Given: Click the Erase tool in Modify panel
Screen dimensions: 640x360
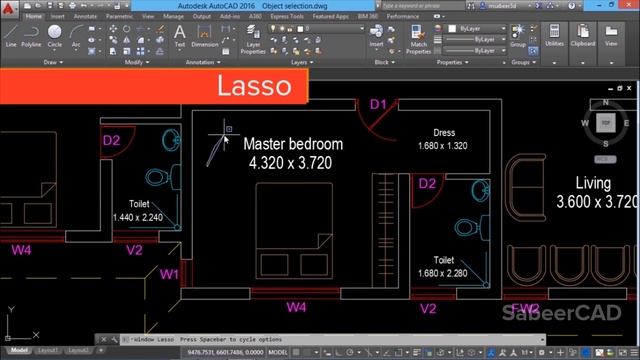Looking at the screenshot, I should [x=160, y=29].
